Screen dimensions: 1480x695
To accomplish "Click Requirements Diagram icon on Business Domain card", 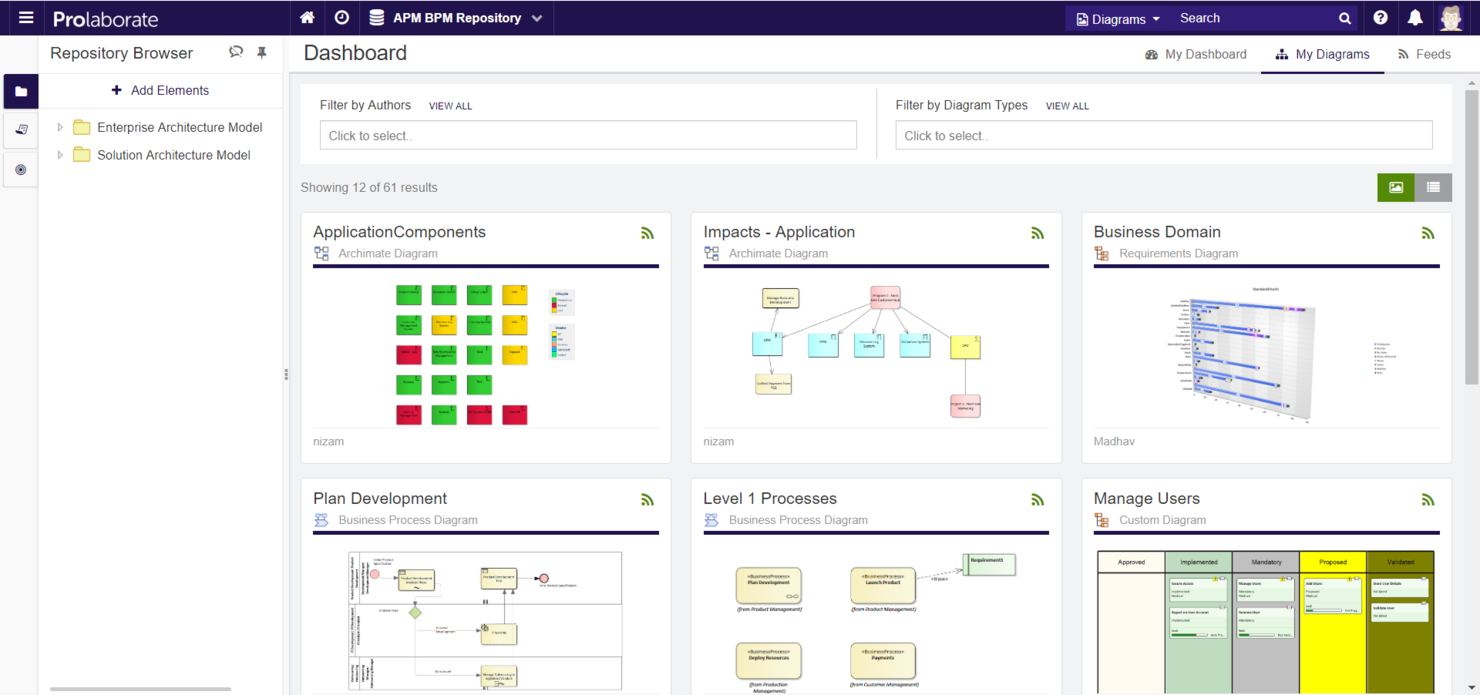I will 1101,254.
